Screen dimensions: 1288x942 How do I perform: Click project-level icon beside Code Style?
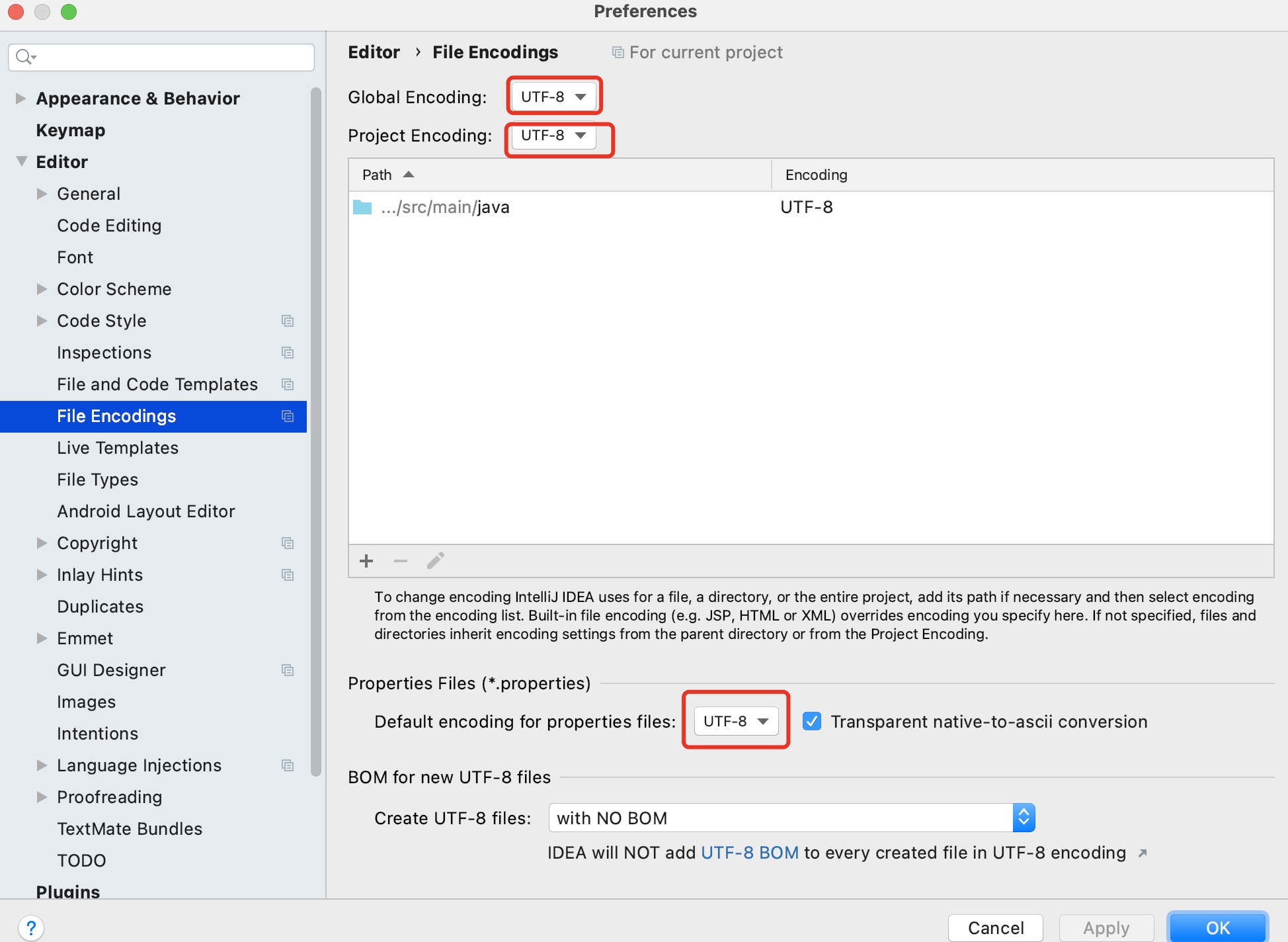click(288, 321)
